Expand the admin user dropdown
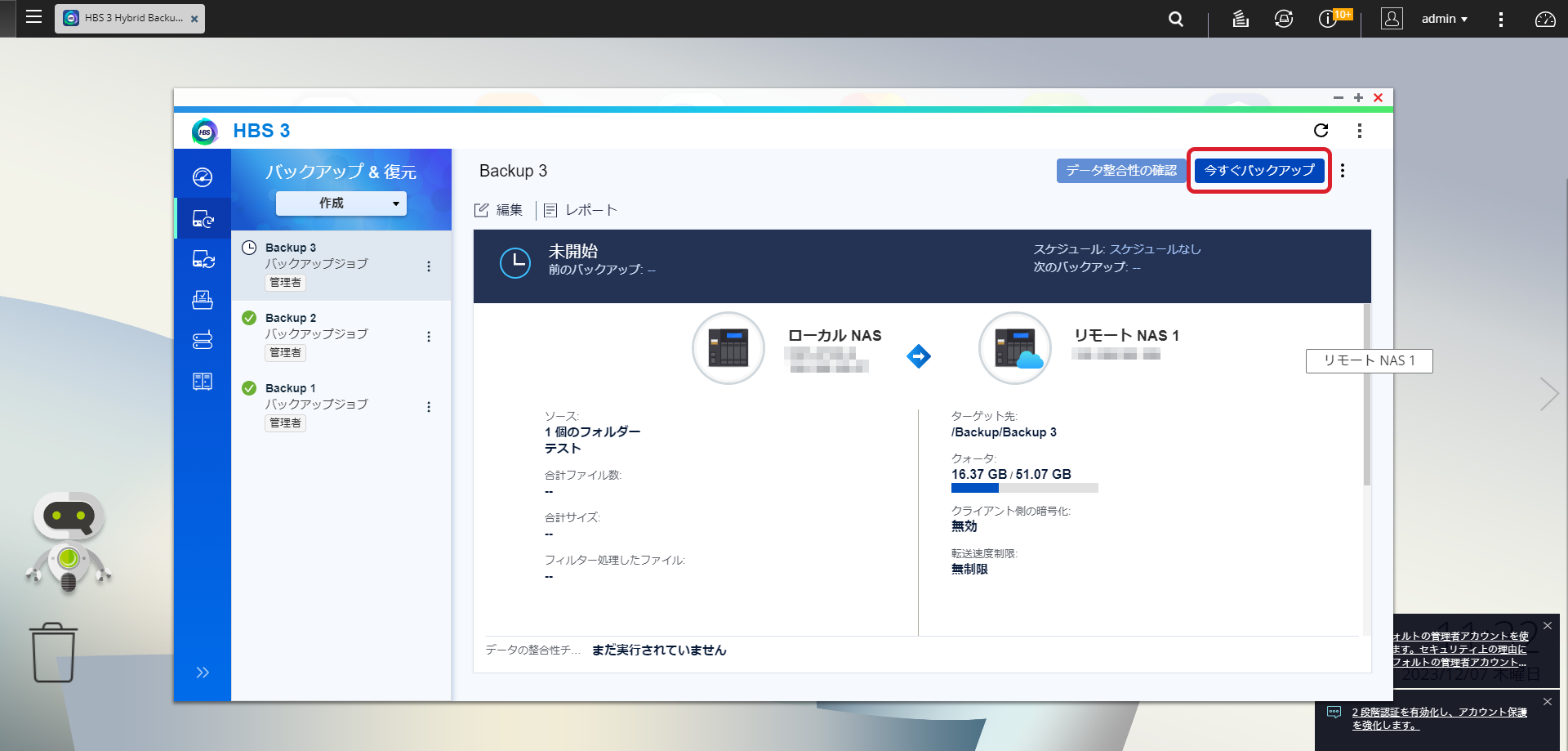Image resolution: width=1568 pixels, height=751 pixels. [x=1444, y=19]
